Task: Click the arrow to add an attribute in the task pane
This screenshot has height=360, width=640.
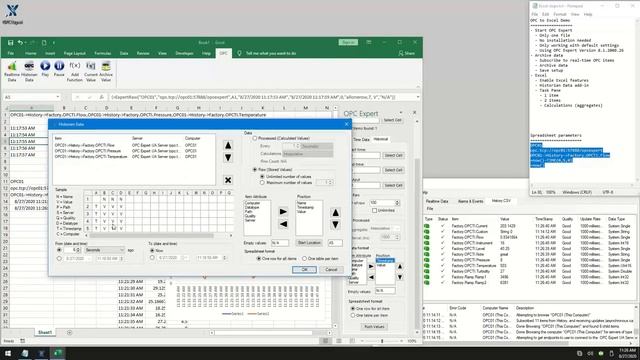Action: 371,267
